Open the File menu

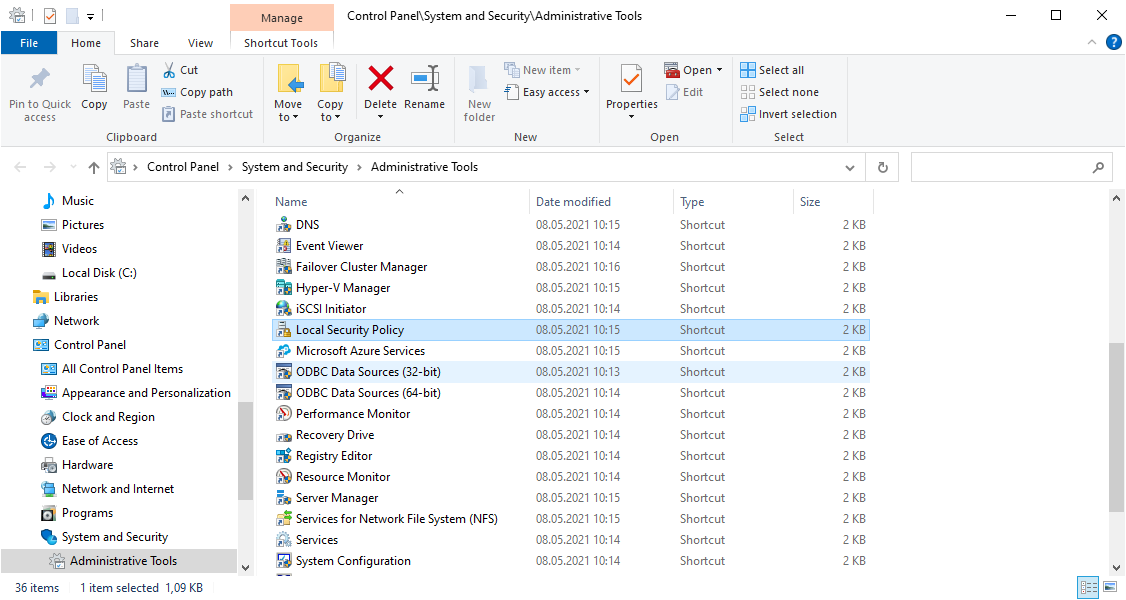(x=29, y=43)
